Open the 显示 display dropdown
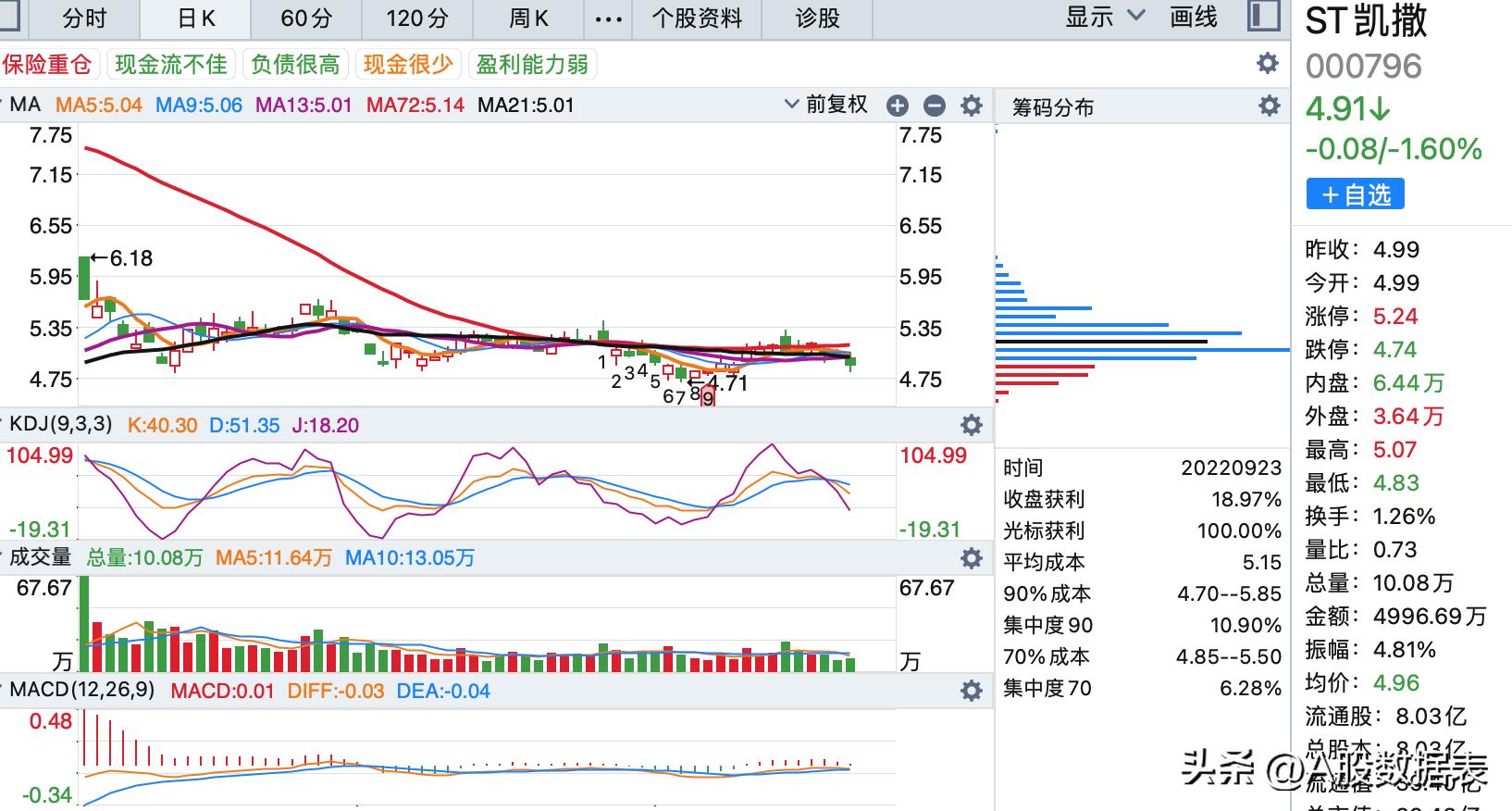The height and width of the screenshot is (811, 1512). point(1105,17)
